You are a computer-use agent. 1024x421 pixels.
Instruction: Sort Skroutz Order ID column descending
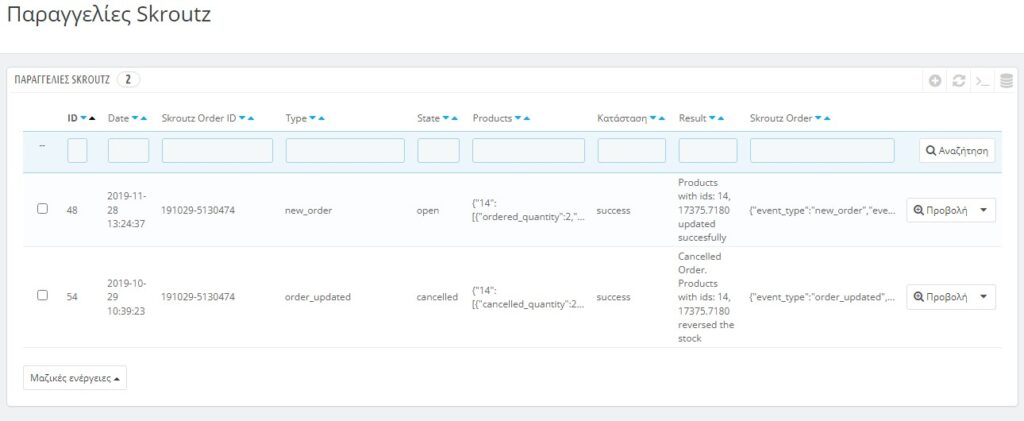242,119
